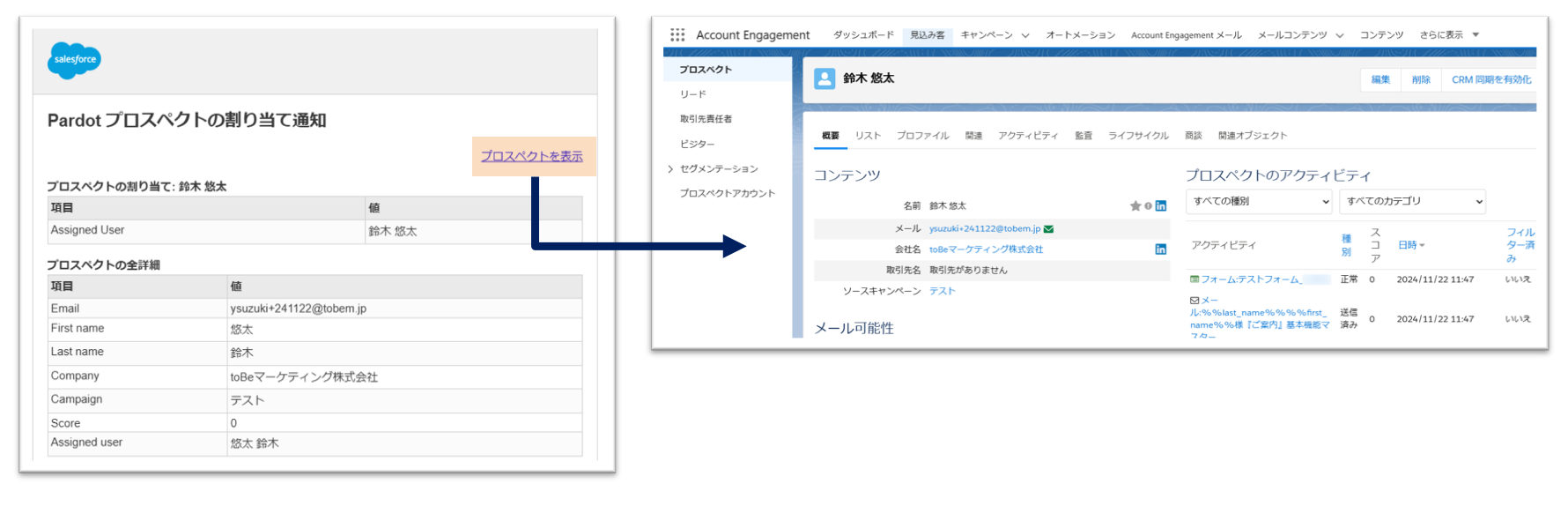
Task: Switch to the プロファイル tab
Action: point(922,136)
